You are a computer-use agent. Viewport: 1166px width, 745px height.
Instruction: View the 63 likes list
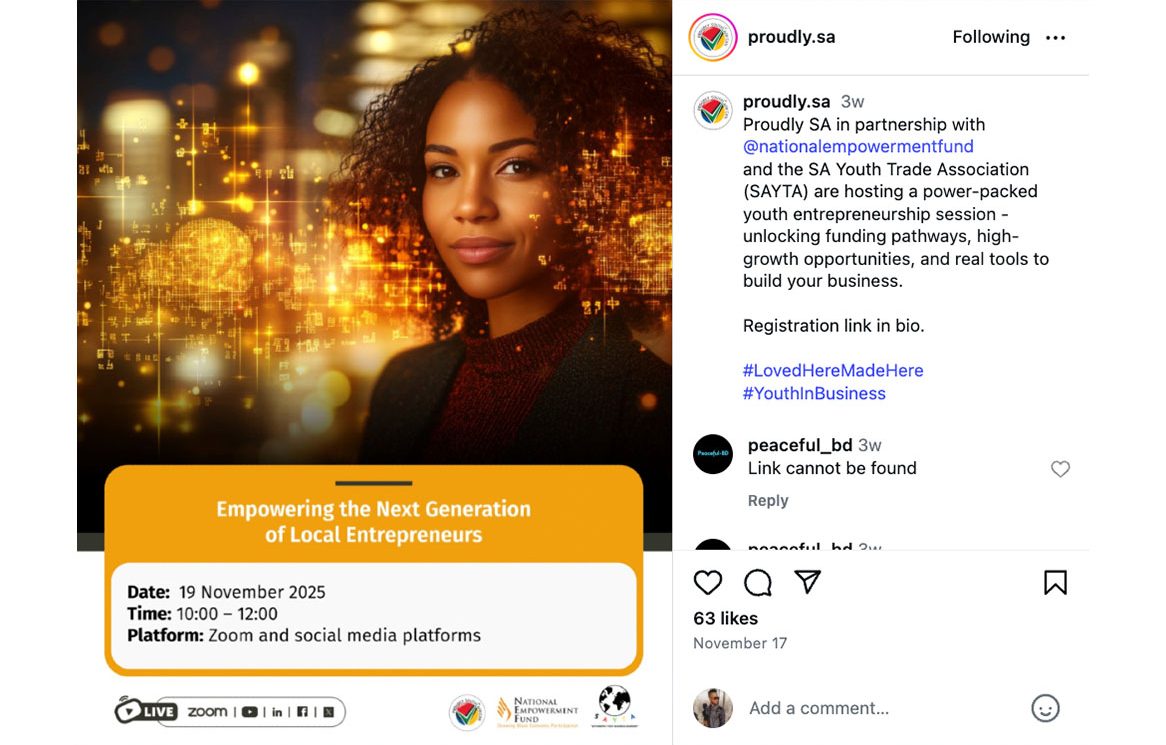[x=726, y=619]
